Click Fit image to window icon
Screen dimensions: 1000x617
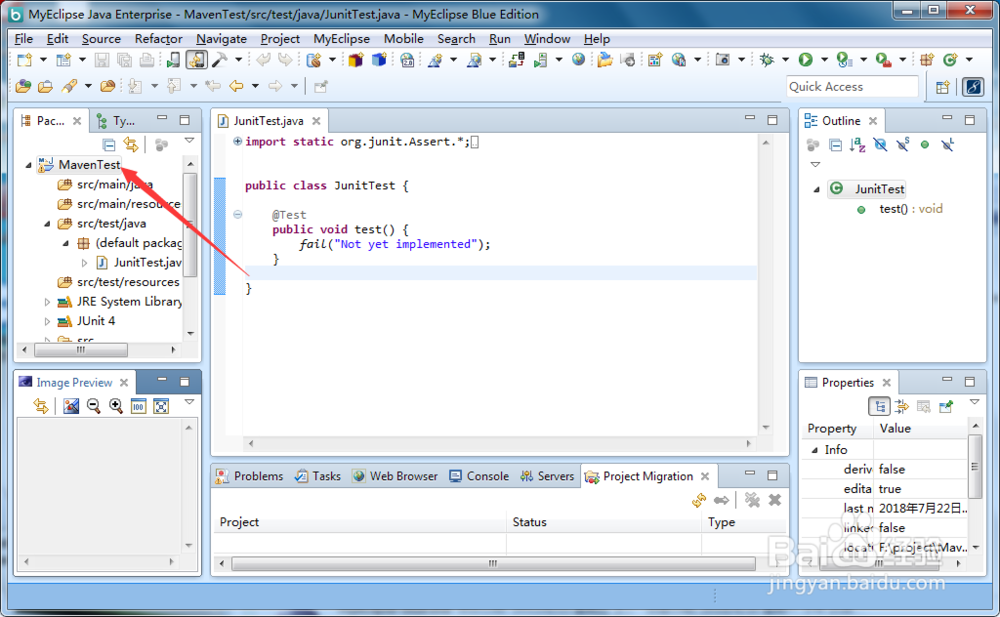tap(161, 406)
